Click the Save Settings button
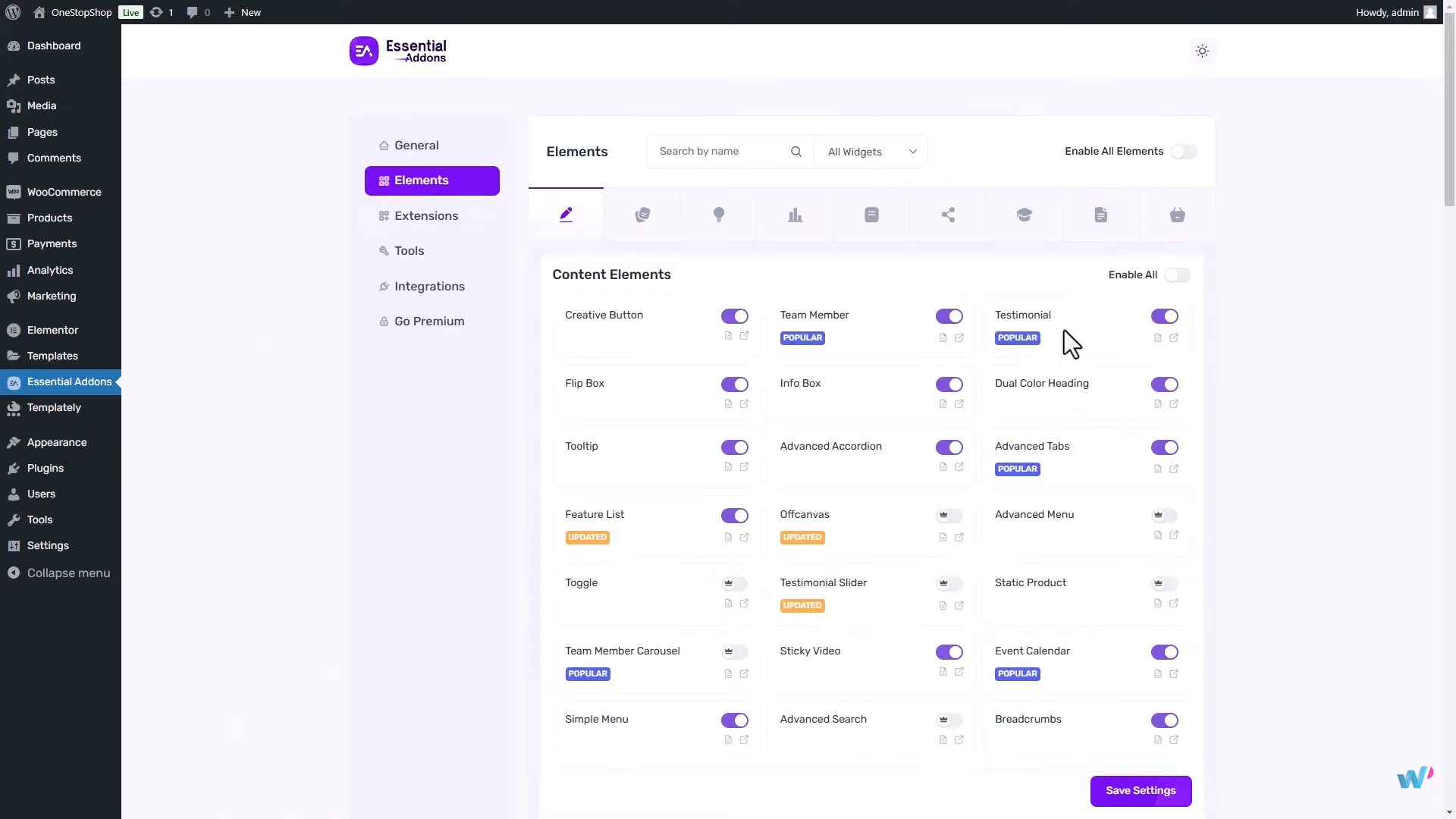The height and width of the screenshot is (819, 1456). tap(1141, 790)
